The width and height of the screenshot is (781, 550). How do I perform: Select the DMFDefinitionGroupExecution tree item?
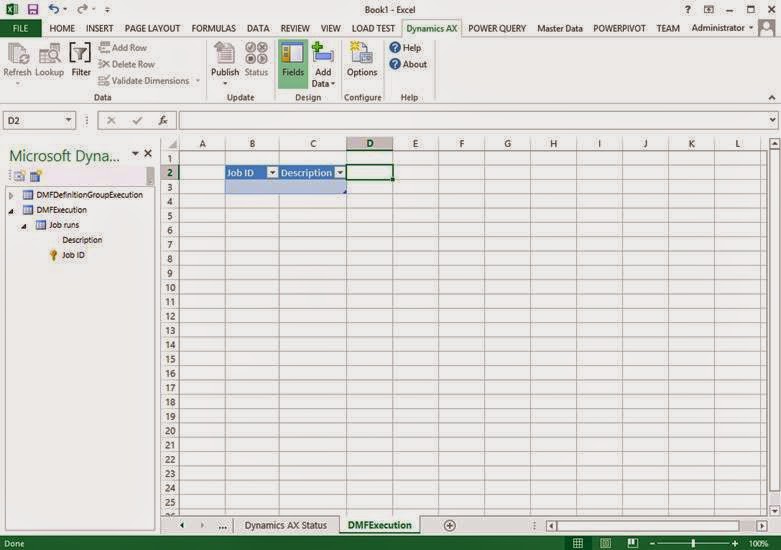89,195
